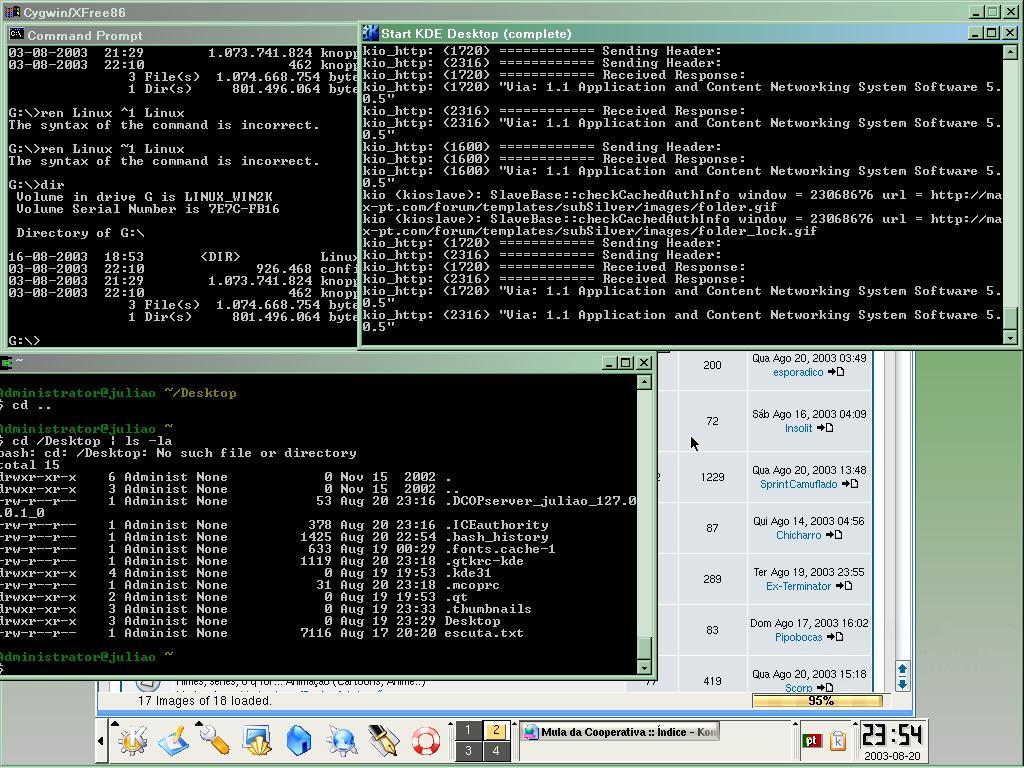
Task: Open the KWrite fountain pen icon
Action: [383, 741]
